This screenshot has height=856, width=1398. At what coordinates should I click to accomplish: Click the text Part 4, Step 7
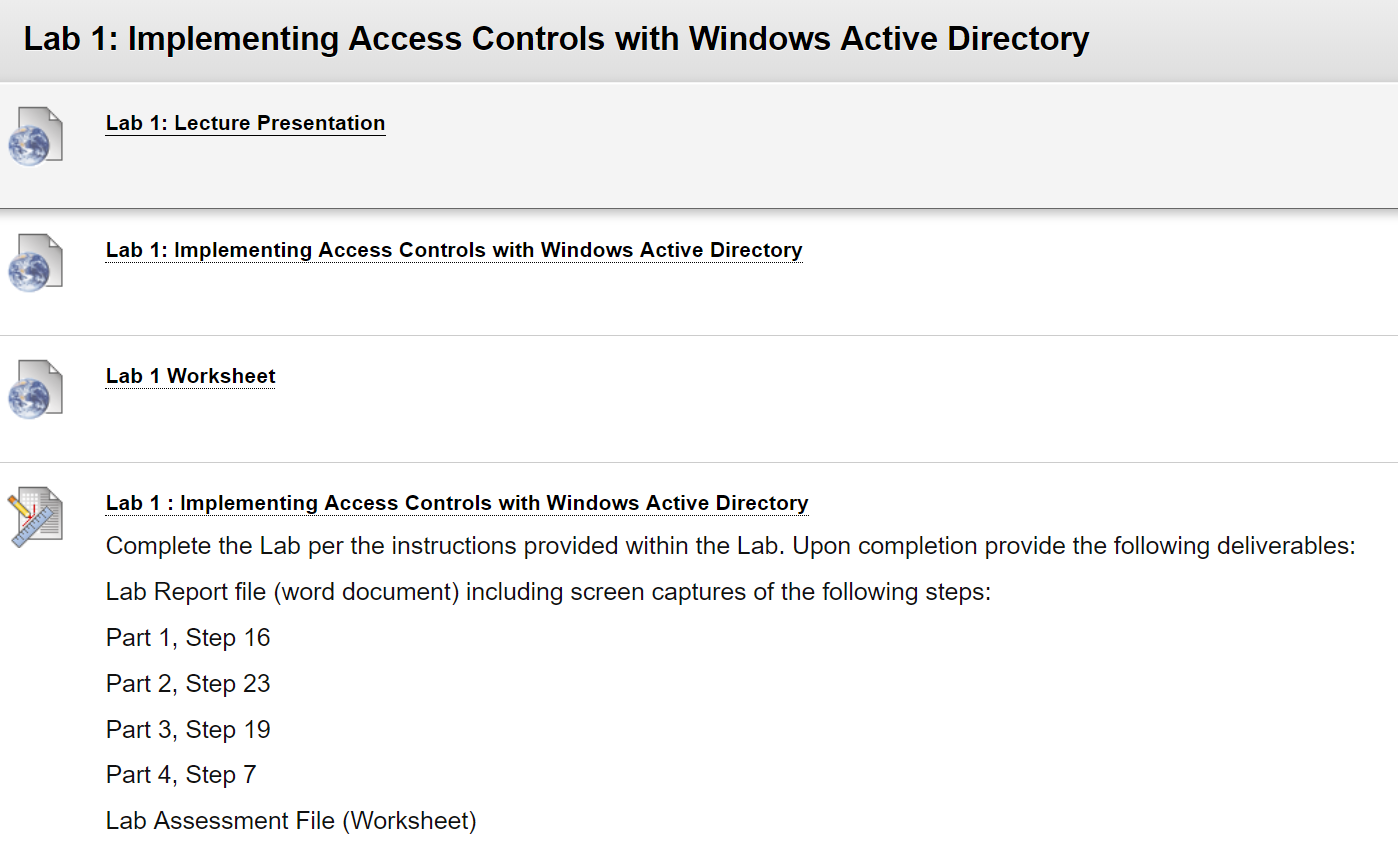(181, 775)
